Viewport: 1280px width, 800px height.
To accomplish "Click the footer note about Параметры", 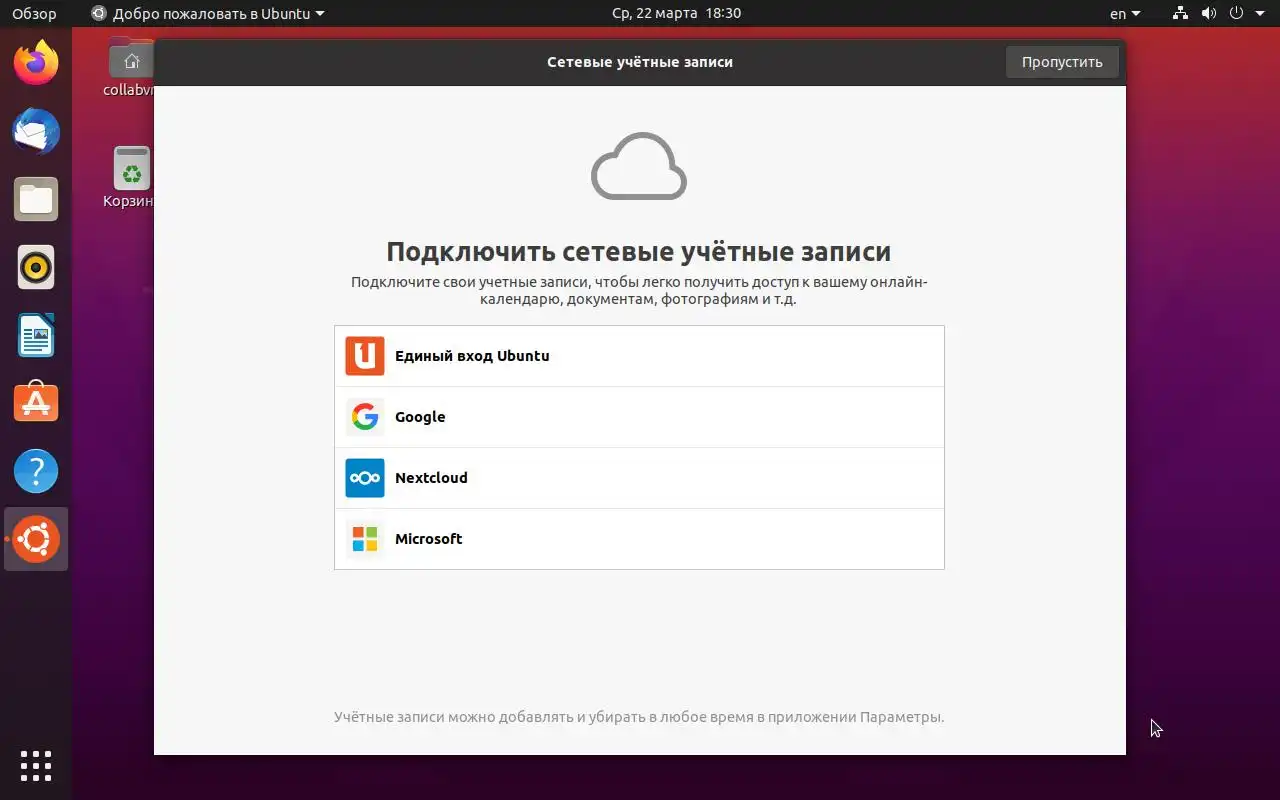I will (639, 717).
